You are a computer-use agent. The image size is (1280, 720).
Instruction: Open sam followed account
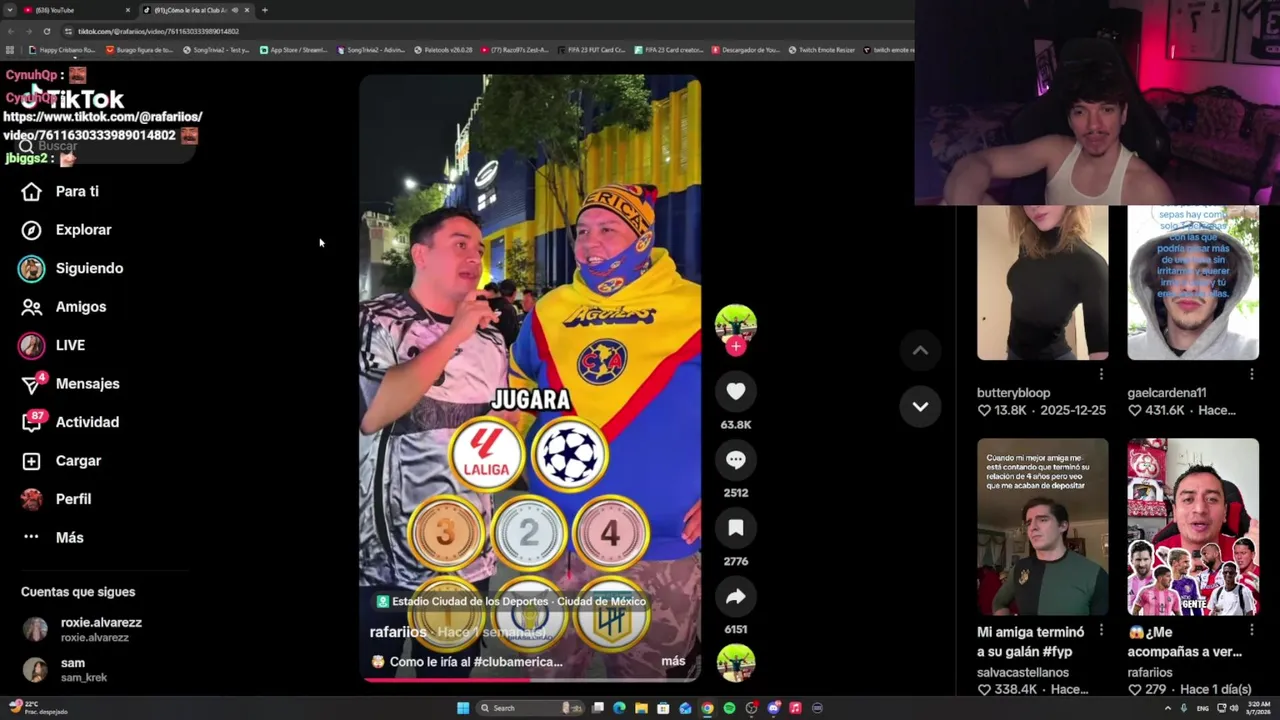65,670
